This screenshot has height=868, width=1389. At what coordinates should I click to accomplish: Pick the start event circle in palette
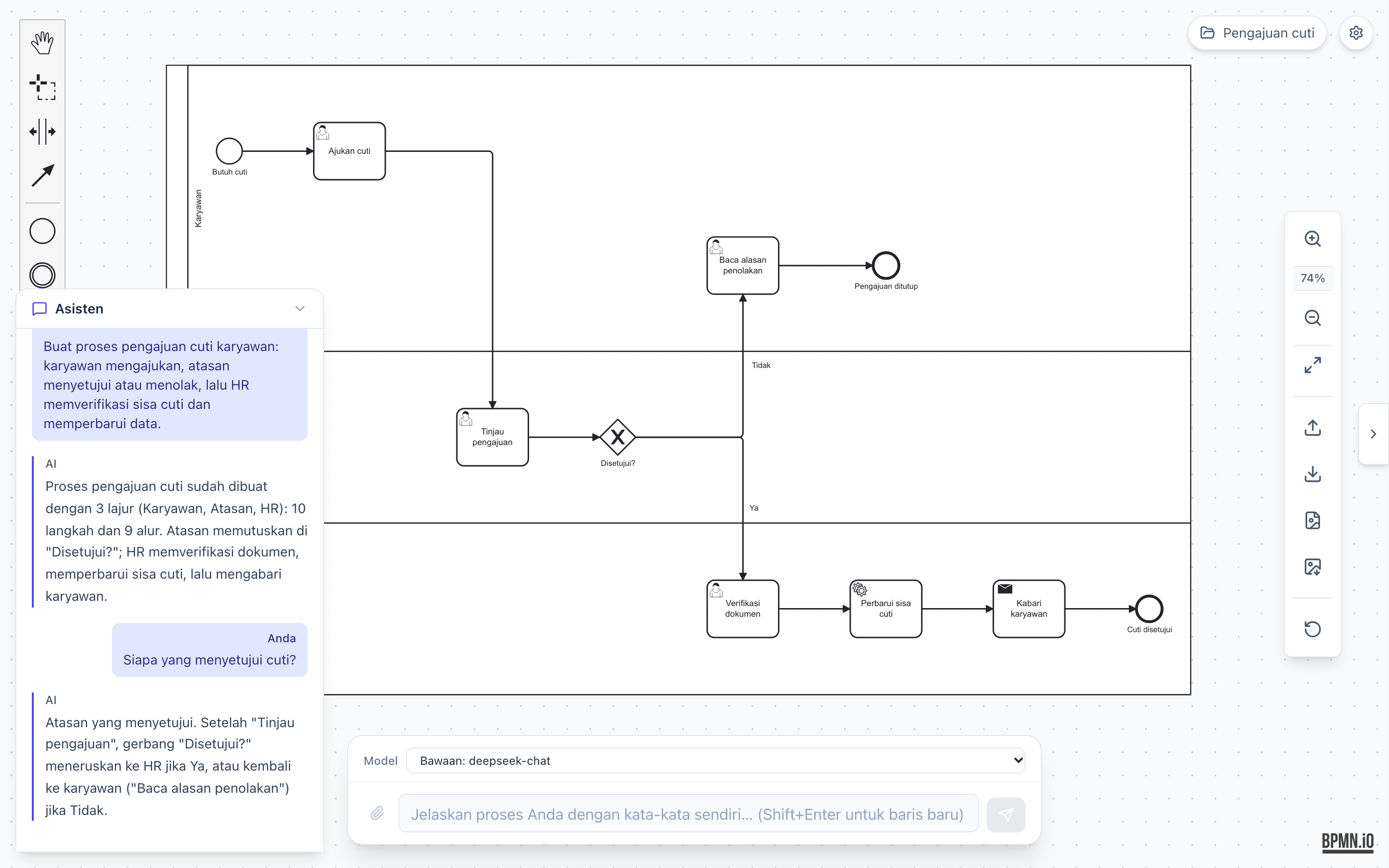coord(42,231)
